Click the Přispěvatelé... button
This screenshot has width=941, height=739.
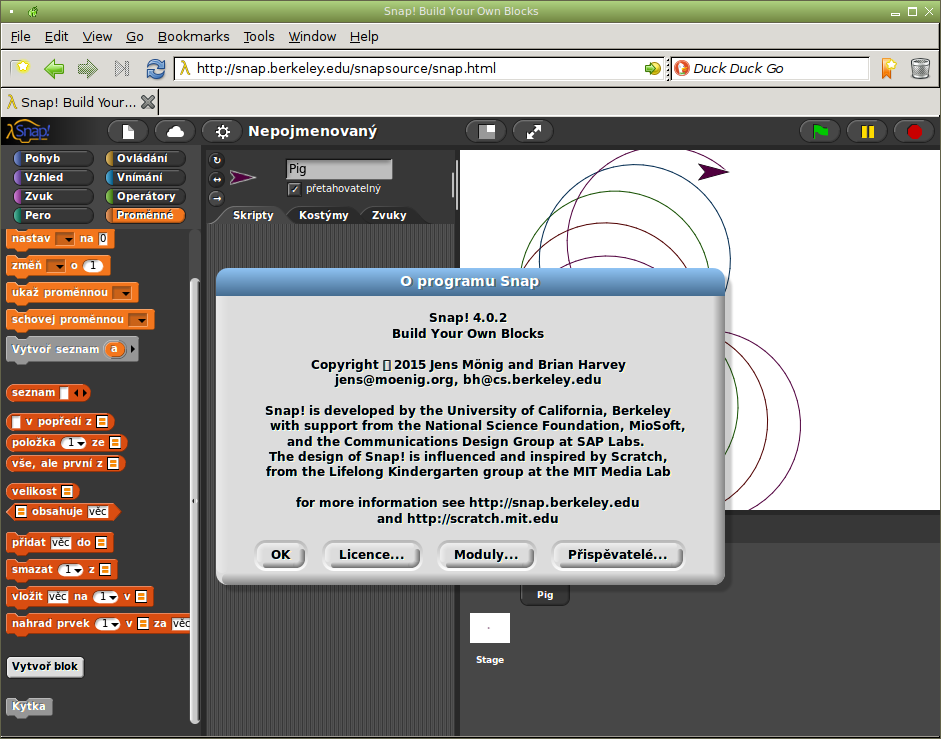[x=617, y=555]
